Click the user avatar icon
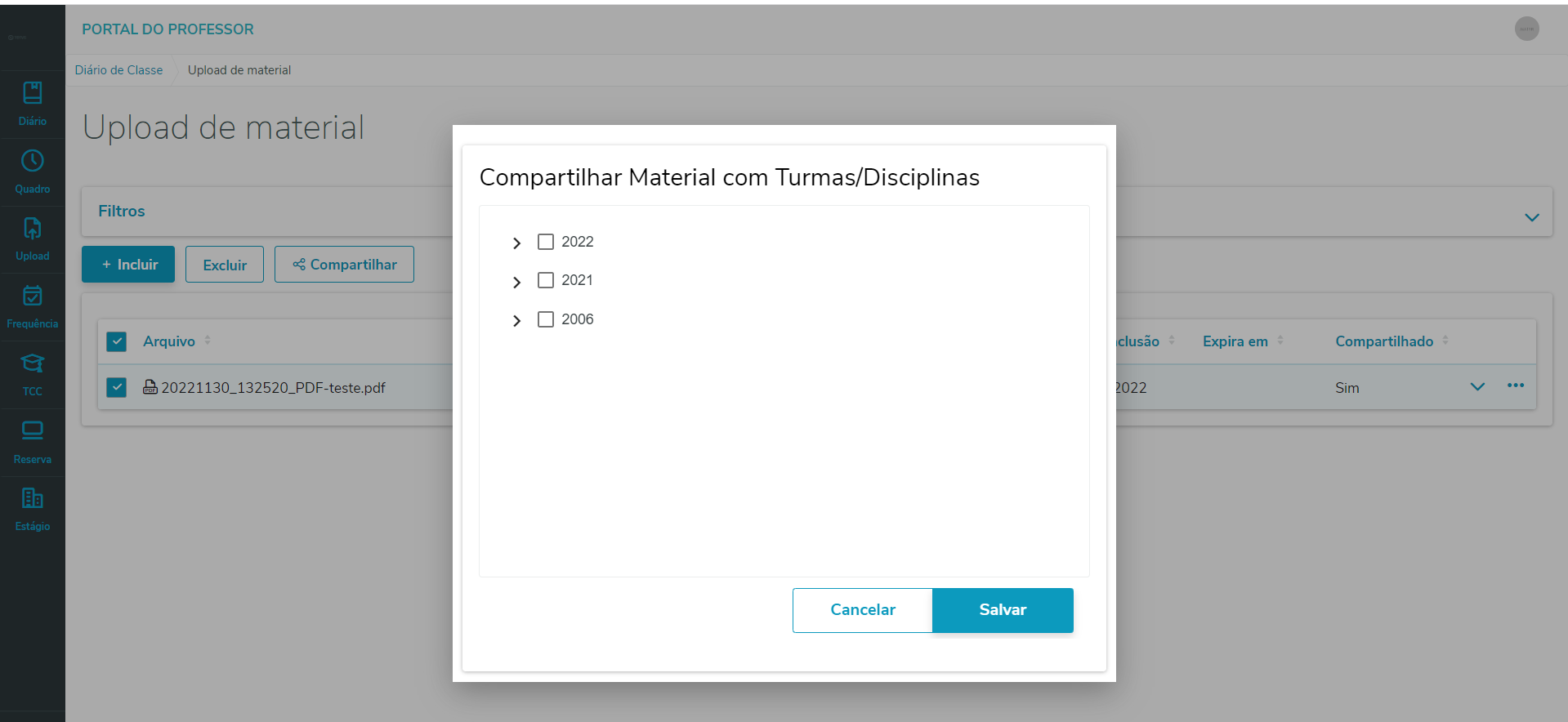 (x=1526, y=29)
